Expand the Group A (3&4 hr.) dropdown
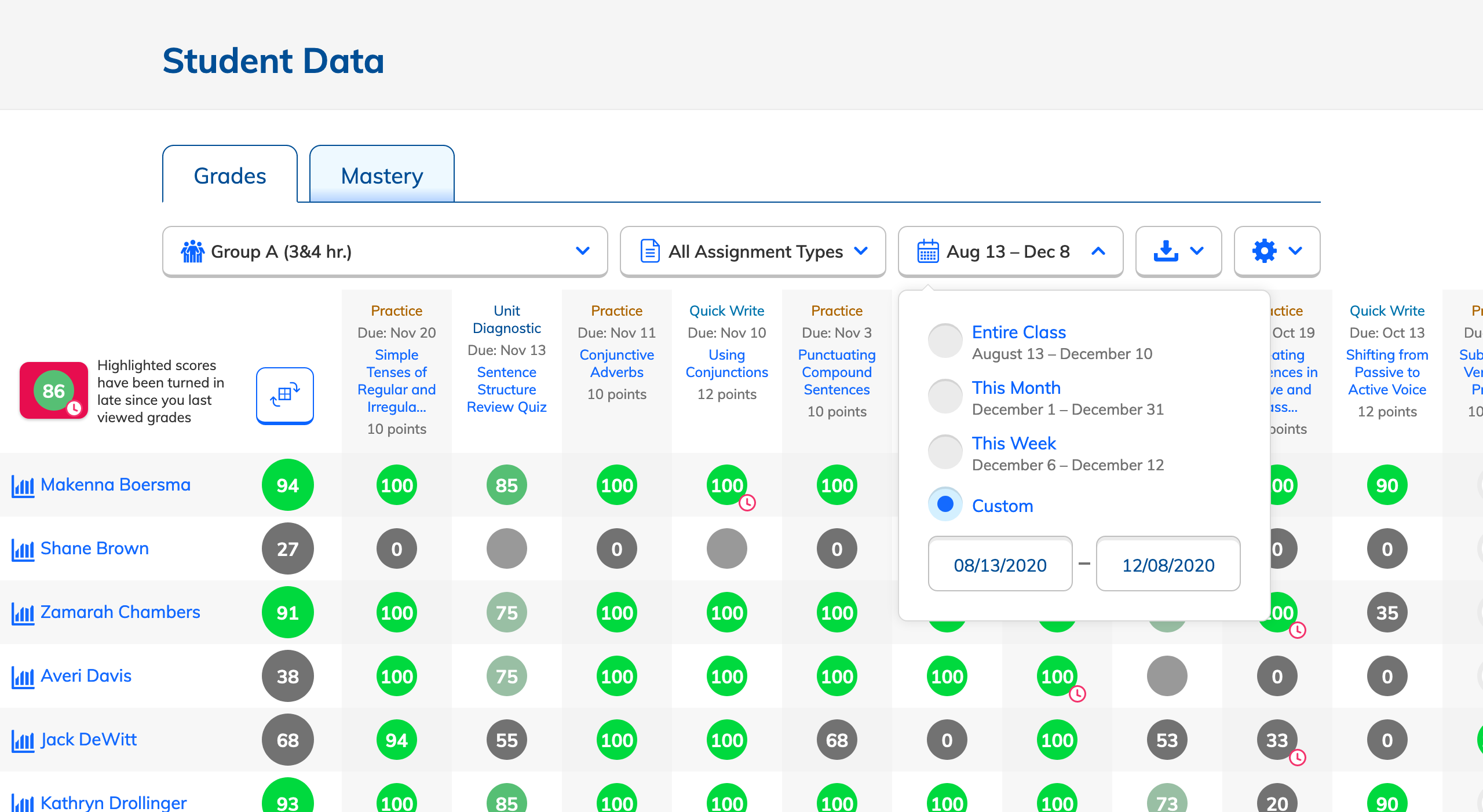Screen dimensions: 1483x812 coord(385,251)
